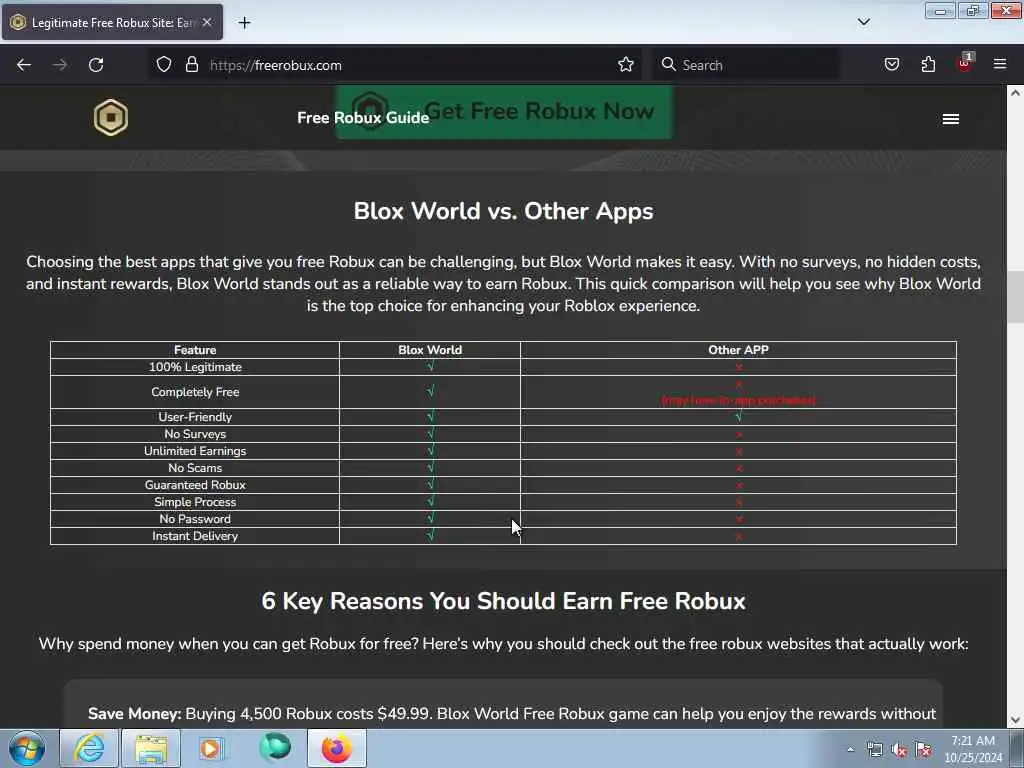1024x768 pixels.
Task: Select the 'User-Friendly' row label
Action: (x=195, y=417)
